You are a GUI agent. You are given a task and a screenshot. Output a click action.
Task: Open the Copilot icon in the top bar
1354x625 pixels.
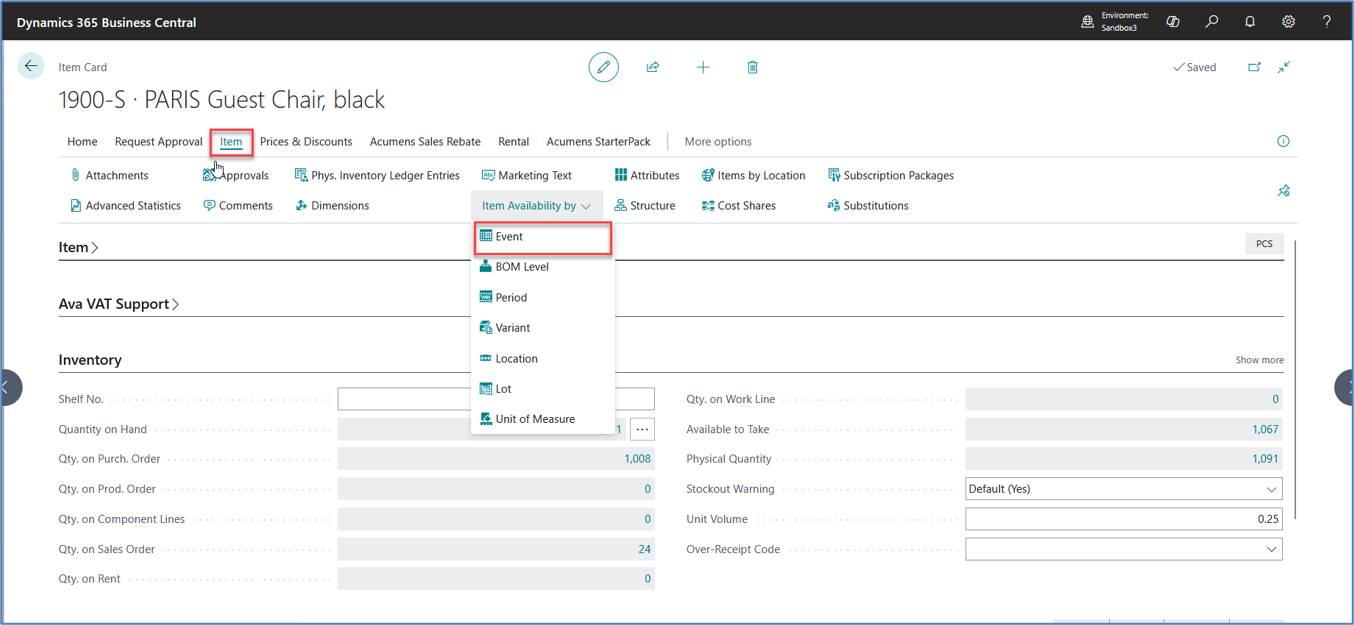coord(1174,21)
